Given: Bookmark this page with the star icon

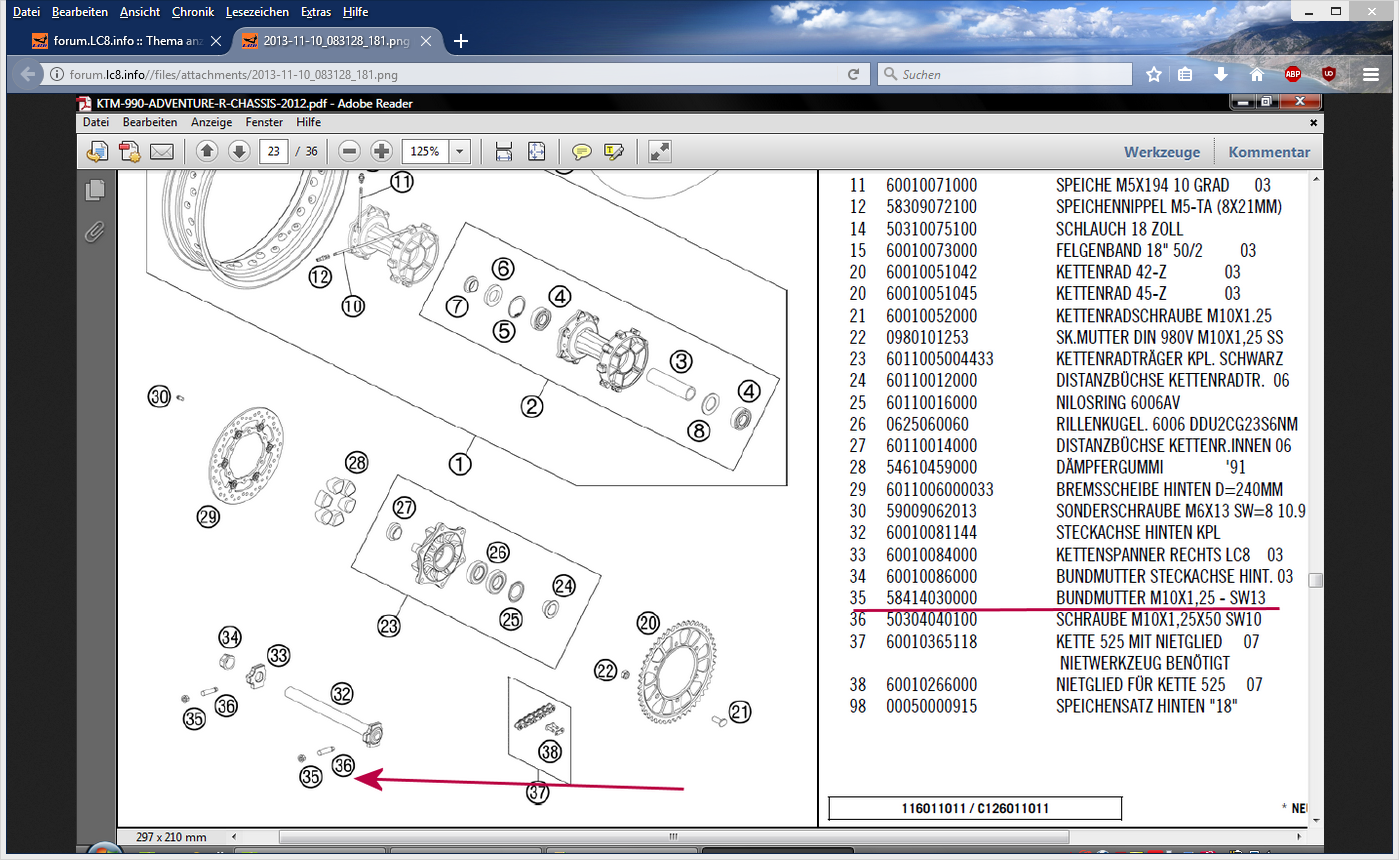Looking at the screenshot, I should pyautogui.click(x=1153, y=74).
